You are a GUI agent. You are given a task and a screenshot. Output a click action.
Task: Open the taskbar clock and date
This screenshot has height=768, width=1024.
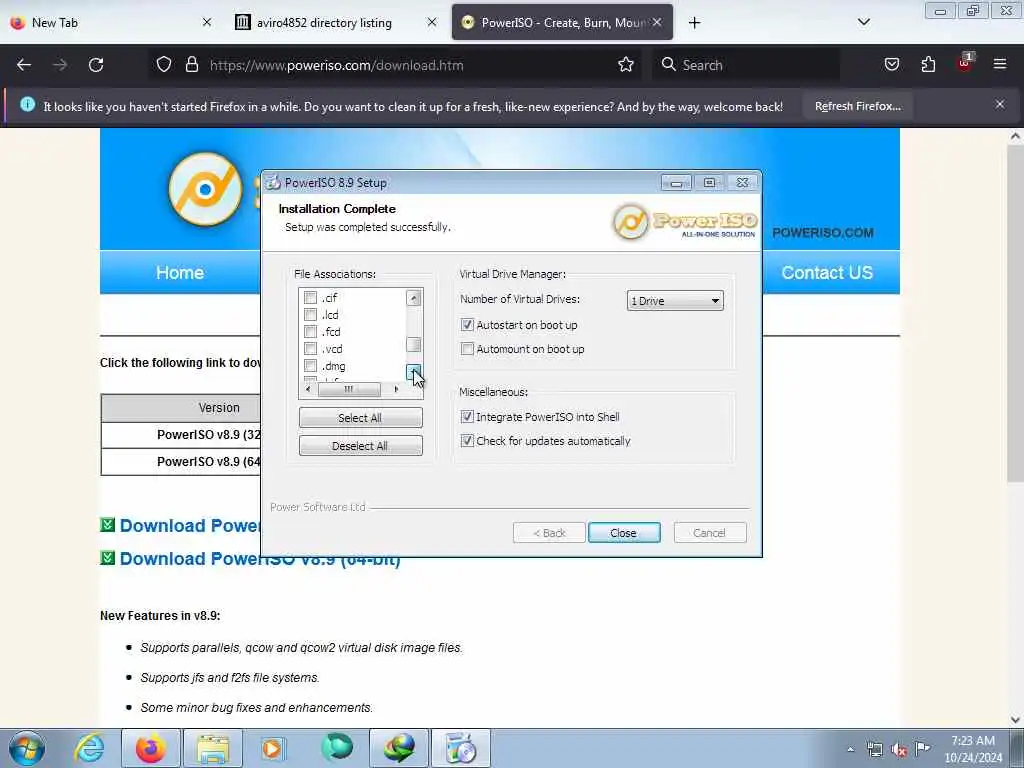pos(972,749)
